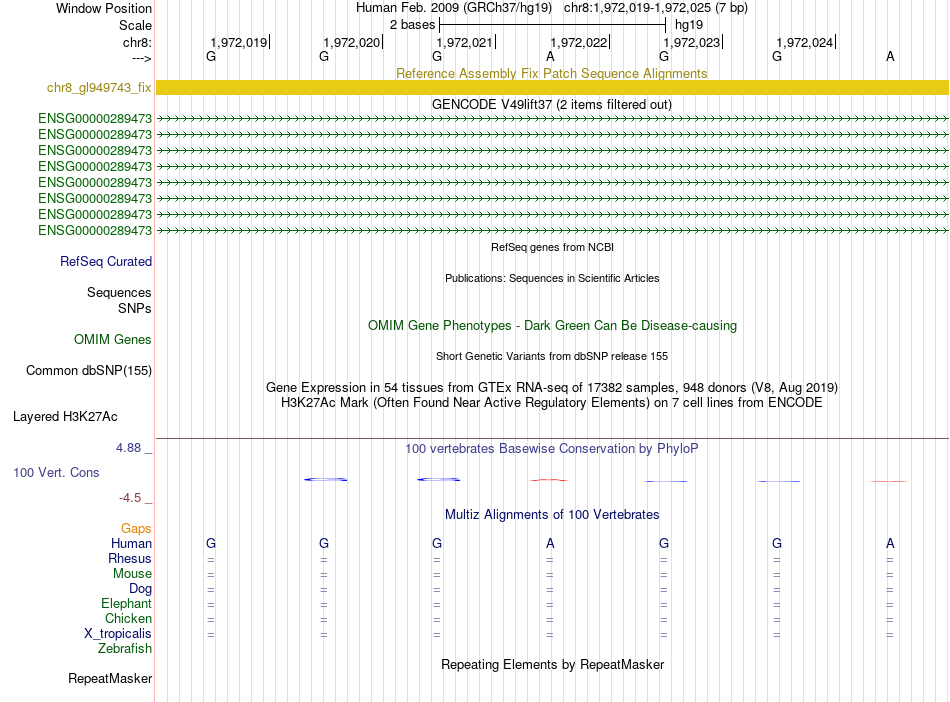Select the Human species row label
This screenshot has height=702, width=950.
[x=131, y=544]
